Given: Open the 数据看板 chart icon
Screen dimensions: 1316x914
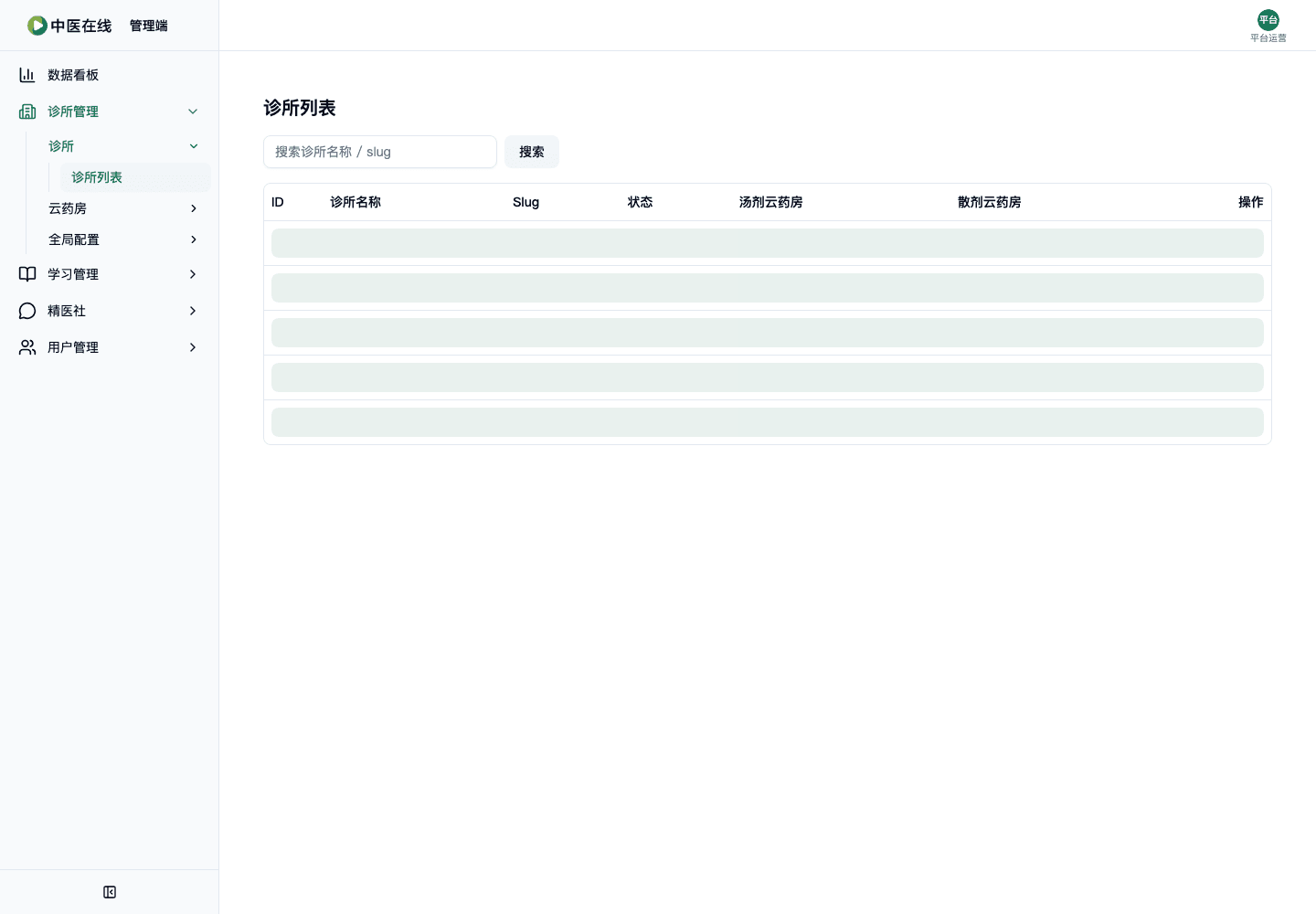Looking at the screenshot, I should pos(27,75).
